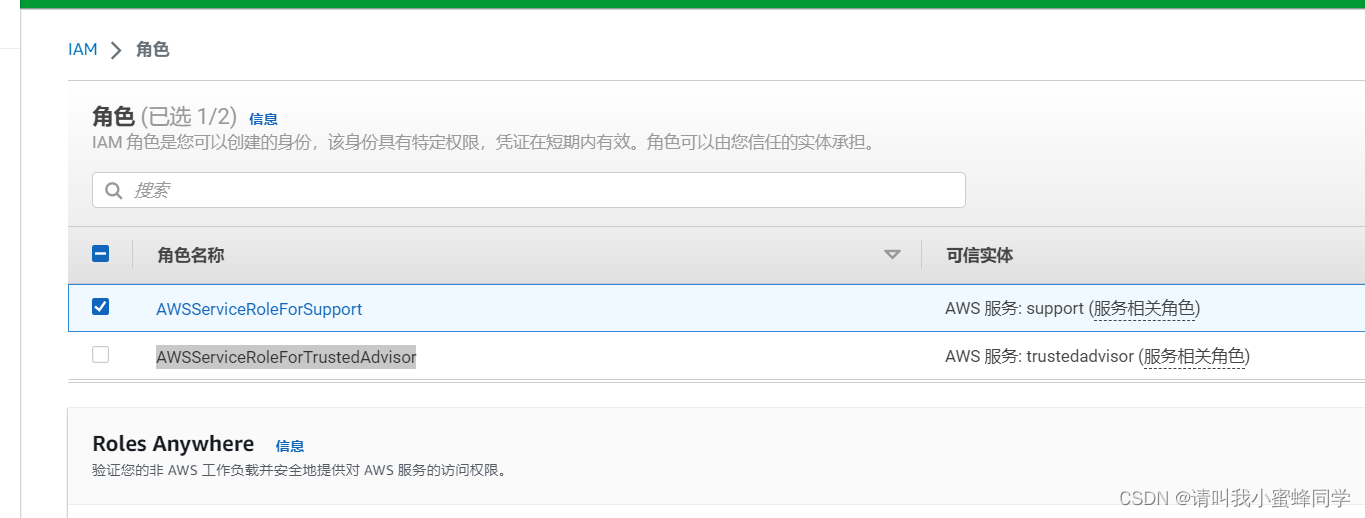Screen dimensions: 1365x518
Task: Uncheck the AWSServiceRoleForSupport checkbox
Action: click(100, 307)
